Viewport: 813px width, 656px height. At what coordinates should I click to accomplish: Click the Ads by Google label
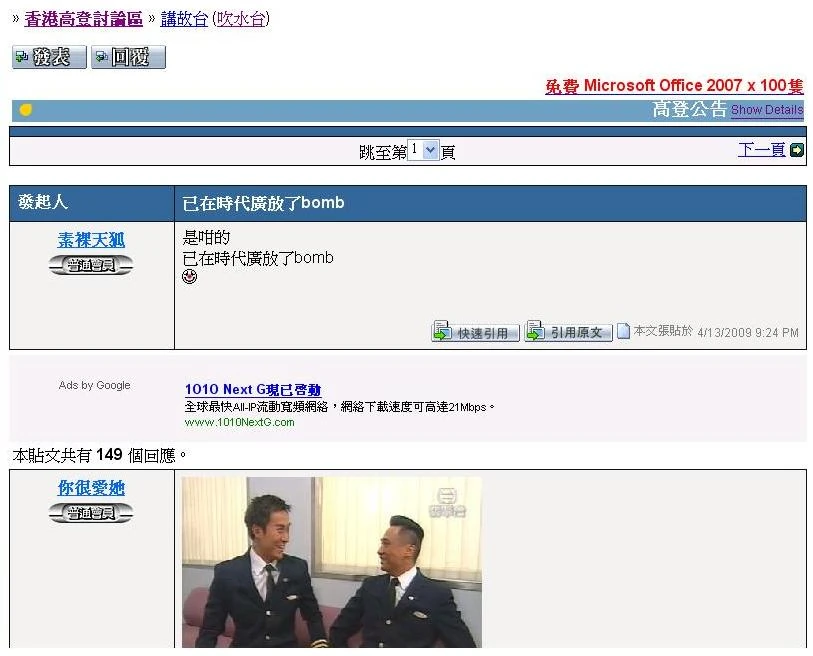(94, 385)
